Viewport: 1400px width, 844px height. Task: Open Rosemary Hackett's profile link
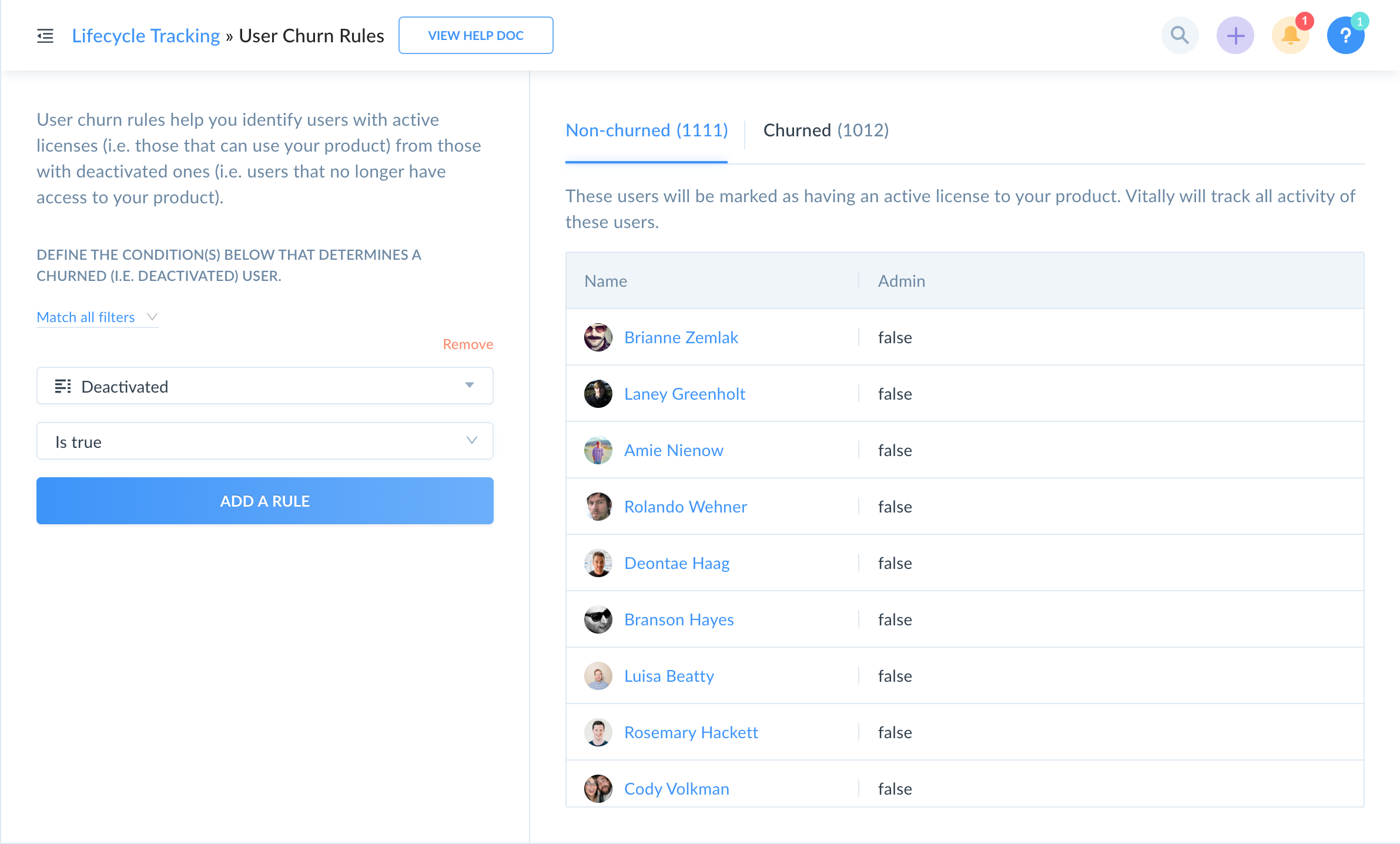tap(691, 732)
